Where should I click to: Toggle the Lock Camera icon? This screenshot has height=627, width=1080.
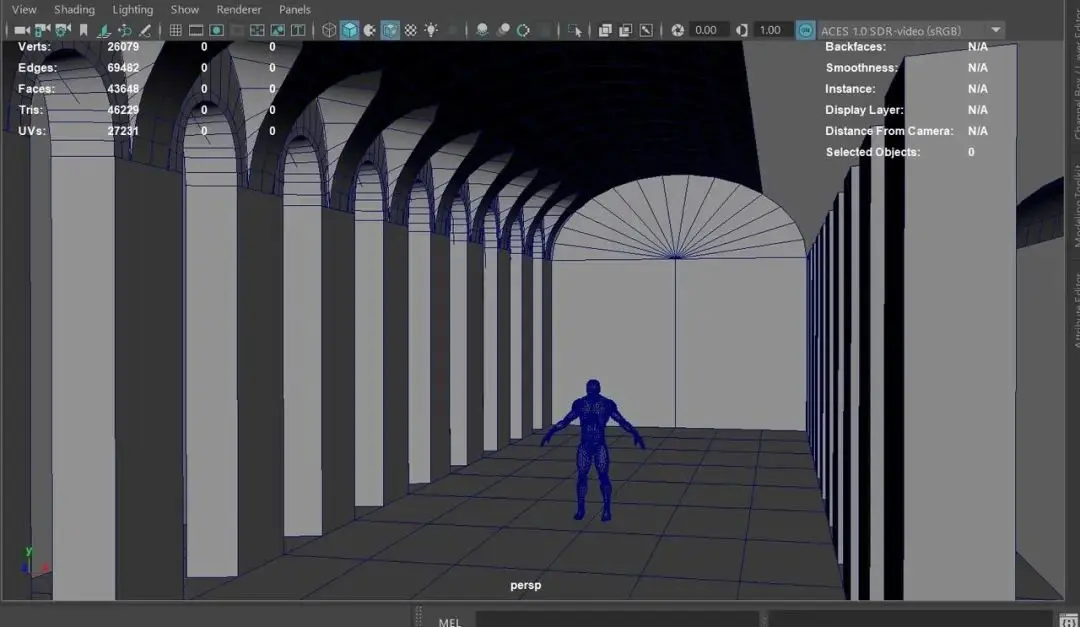tap(43, 30)
